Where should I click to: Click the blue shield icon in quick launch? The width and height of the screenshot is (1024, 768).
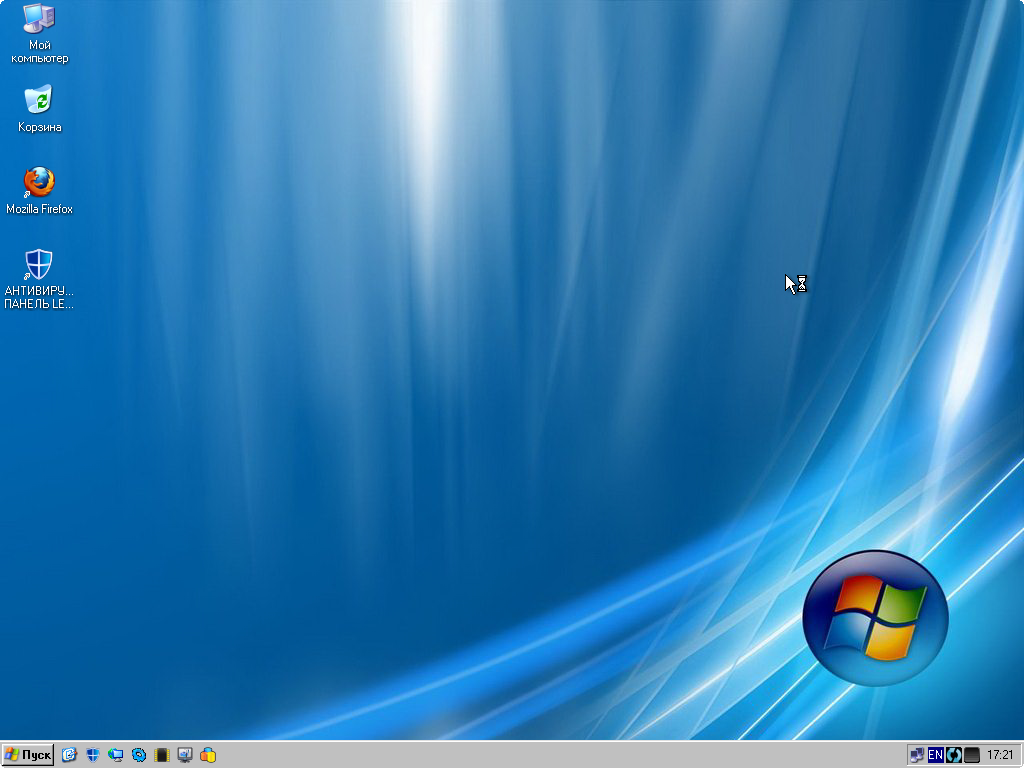pyautogui.click(x=93, y=755)
